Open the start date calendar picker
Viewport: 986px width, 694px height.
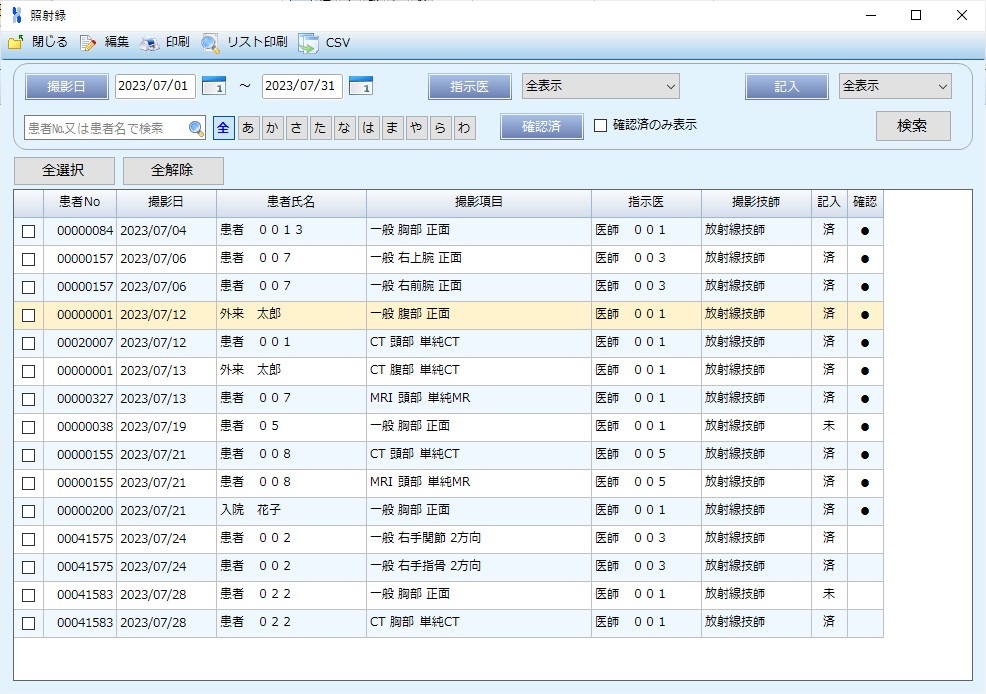point(213,86)
